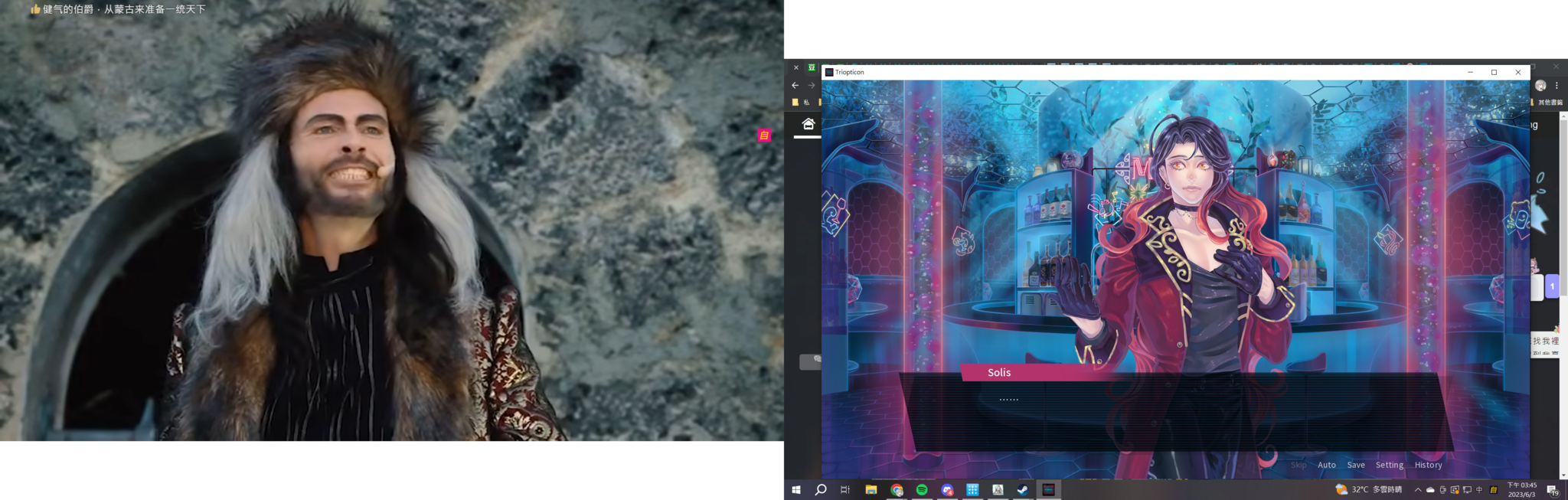Open the anime portrait app on taskbar
The width and height of the screenshot is (1568, 500).
point(998,490)
